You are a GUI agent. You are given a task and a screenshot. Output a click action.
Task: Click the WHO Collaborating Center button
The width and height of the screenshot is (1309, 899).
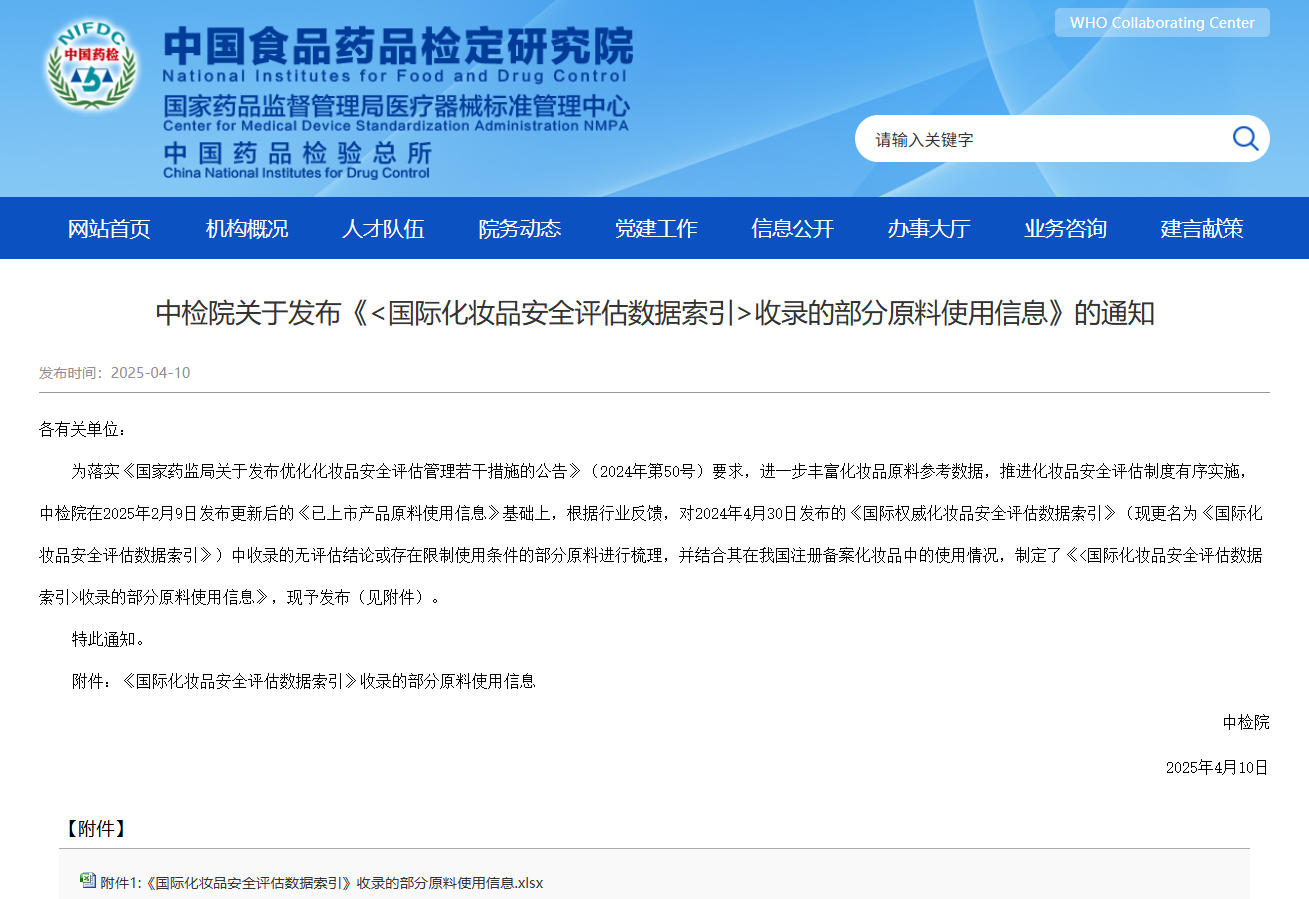coord(1161,23)
